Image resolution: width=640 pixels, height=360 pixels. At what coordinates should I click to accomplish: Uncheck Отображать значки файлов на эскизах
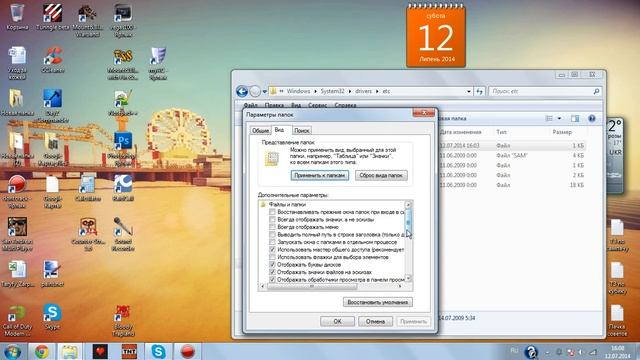coord(272,272)
